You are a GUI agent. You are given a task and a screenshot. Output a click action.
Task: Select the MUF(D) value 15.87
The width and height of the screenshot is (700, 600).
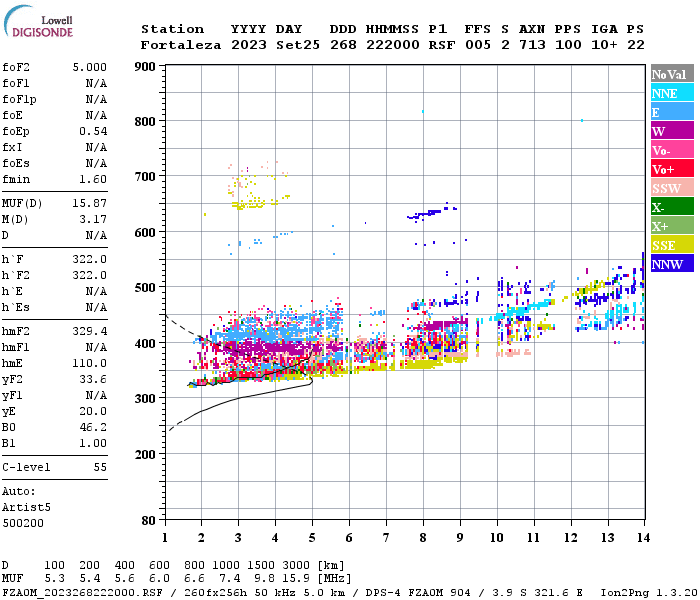[89, 204]
